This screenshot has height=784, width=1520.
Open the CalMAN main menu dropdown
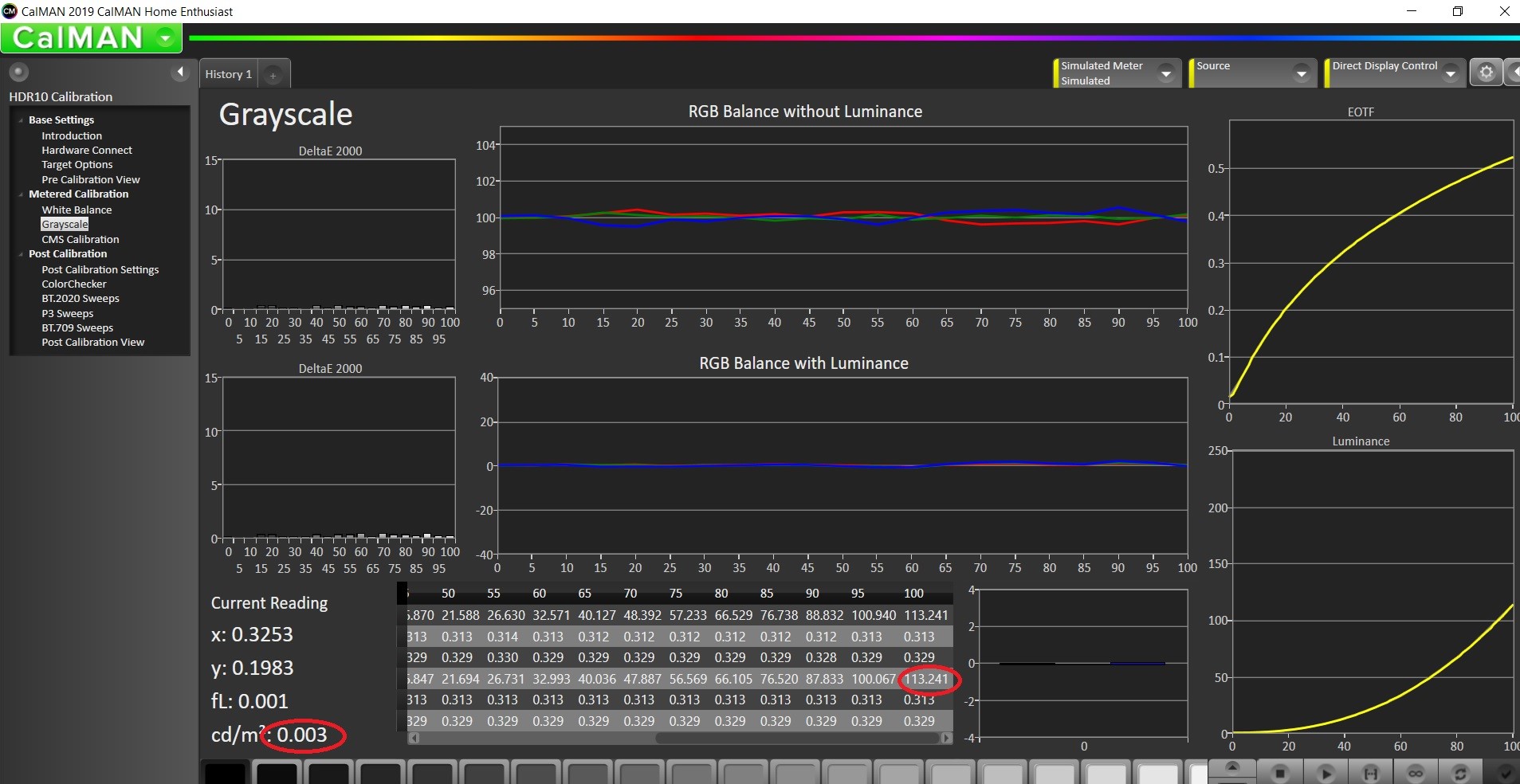click(166, 38)
